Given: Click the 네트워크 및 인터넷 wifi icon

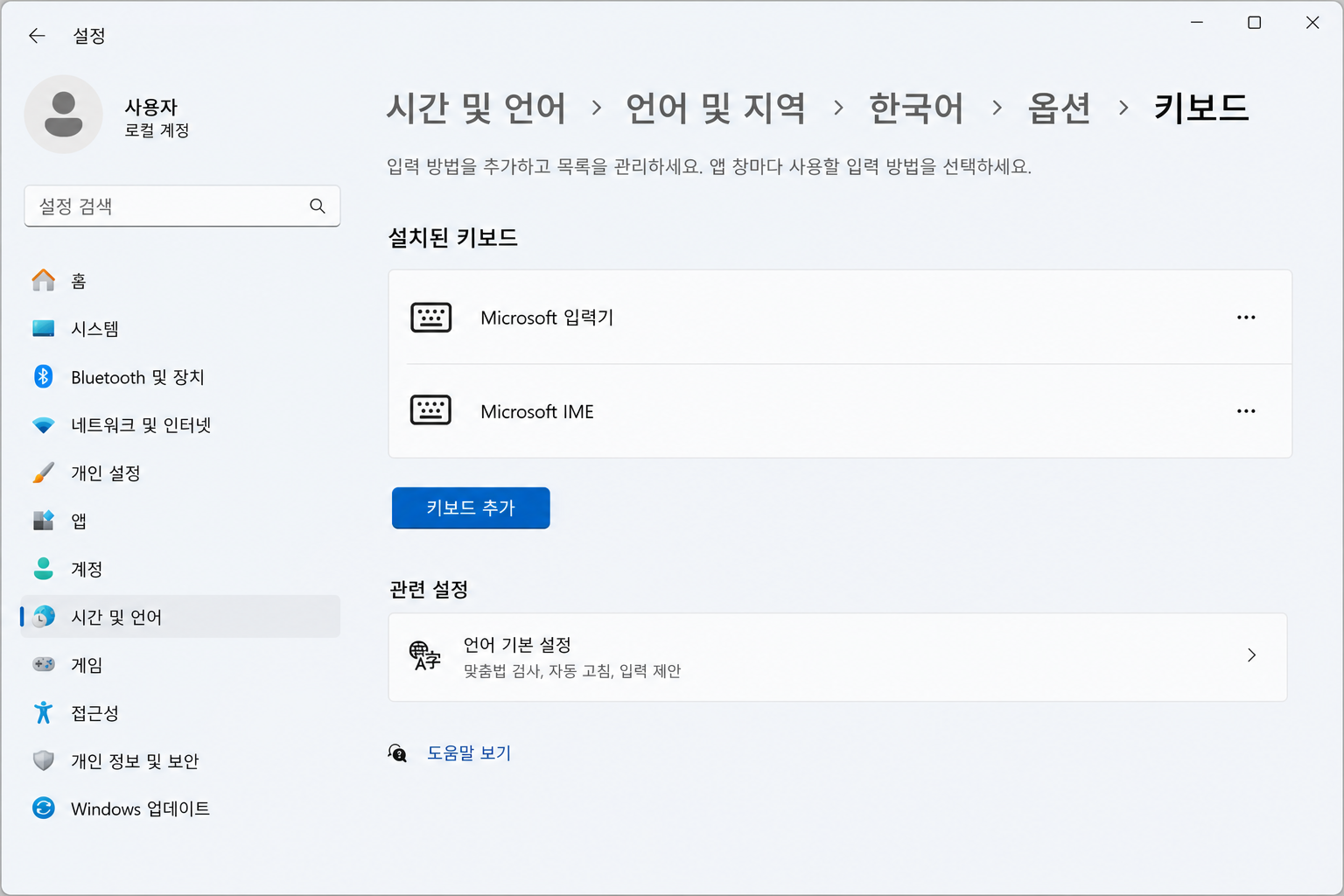Looking at the screenshot, I should click(44, 425).
